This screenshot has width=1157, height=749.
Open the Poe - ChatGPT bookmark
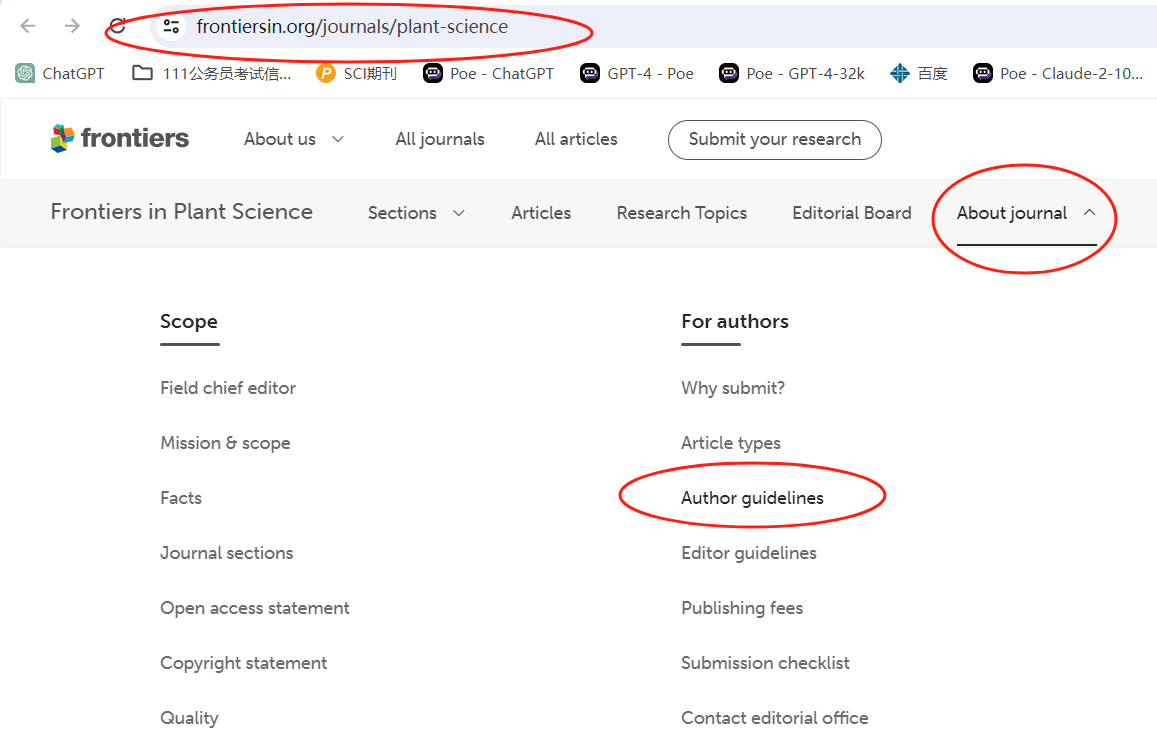488,73
